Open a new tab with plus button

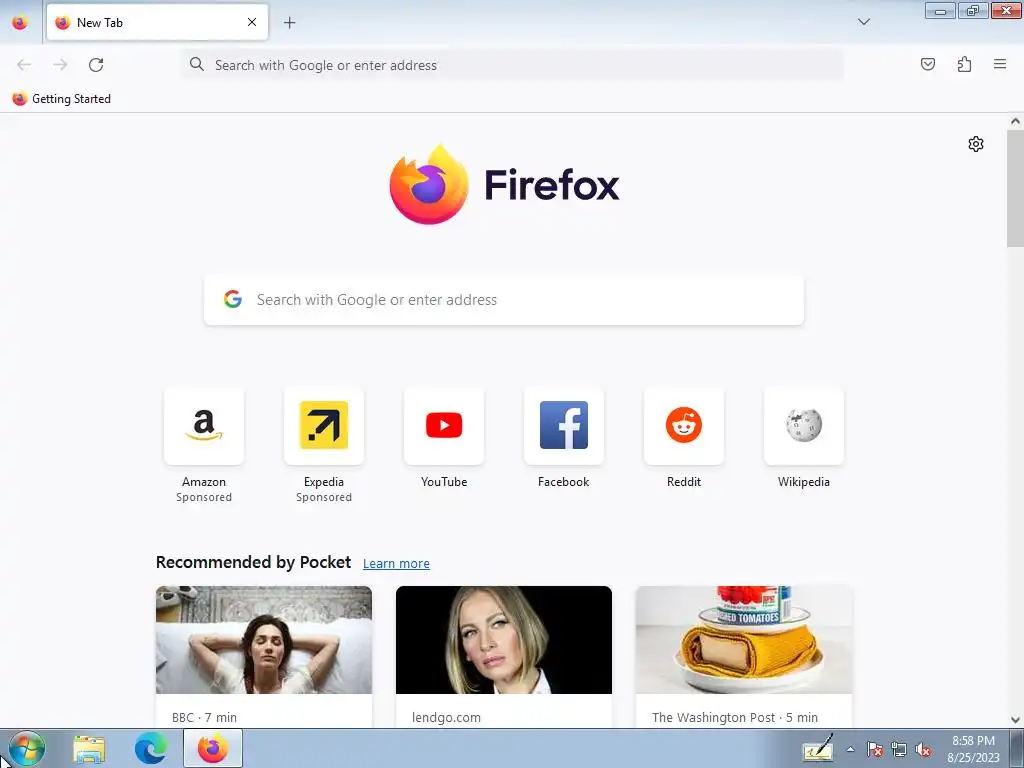[x=289, y=23]
